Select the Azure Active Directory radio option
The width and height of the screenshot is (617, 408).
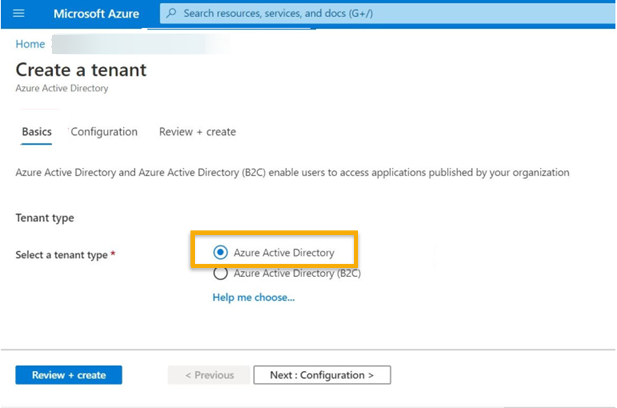[x=221, y=253]
